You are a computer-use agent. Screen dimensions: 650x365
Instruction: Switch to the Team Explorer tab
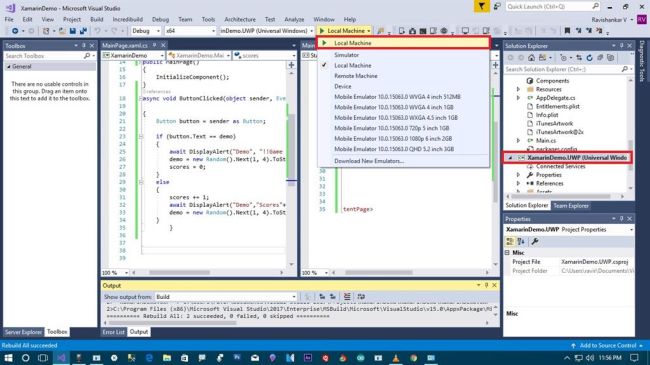(x=571, y=206)
